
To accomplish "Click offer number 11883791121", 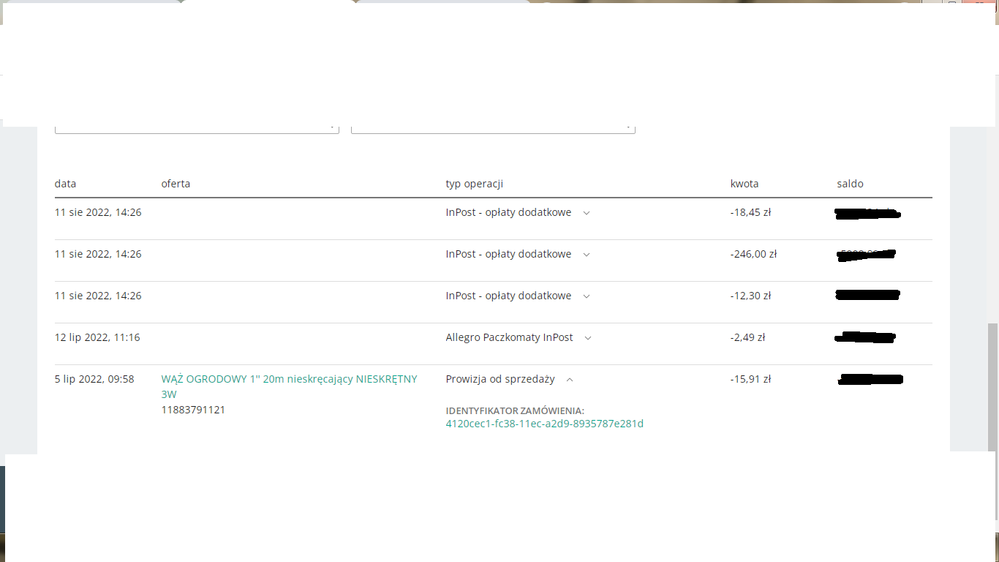I will pyautogui.click(x=193, y=410).
